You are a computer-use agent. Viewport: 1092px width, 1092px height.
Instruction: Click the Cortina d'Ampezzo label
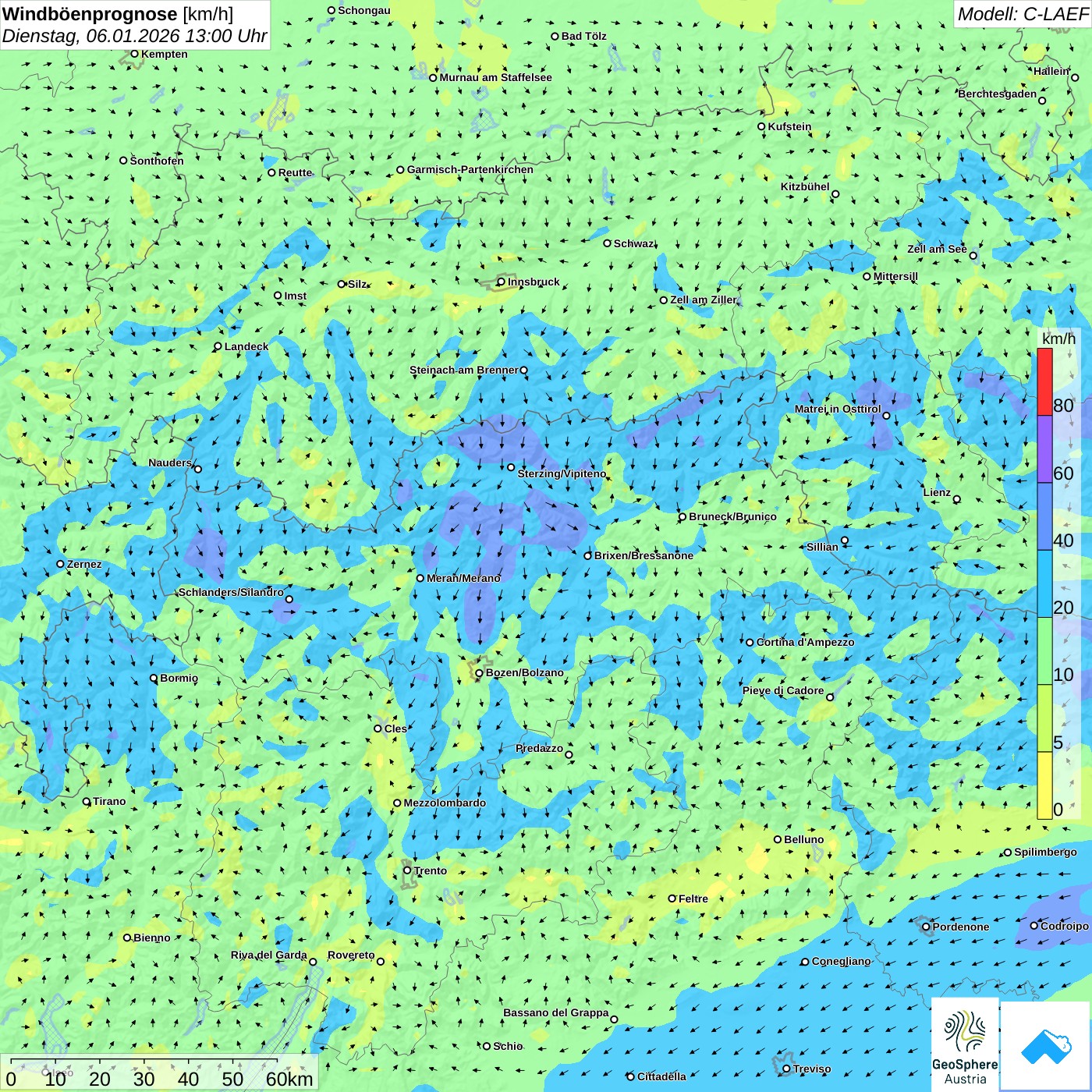tap(806, 642)
